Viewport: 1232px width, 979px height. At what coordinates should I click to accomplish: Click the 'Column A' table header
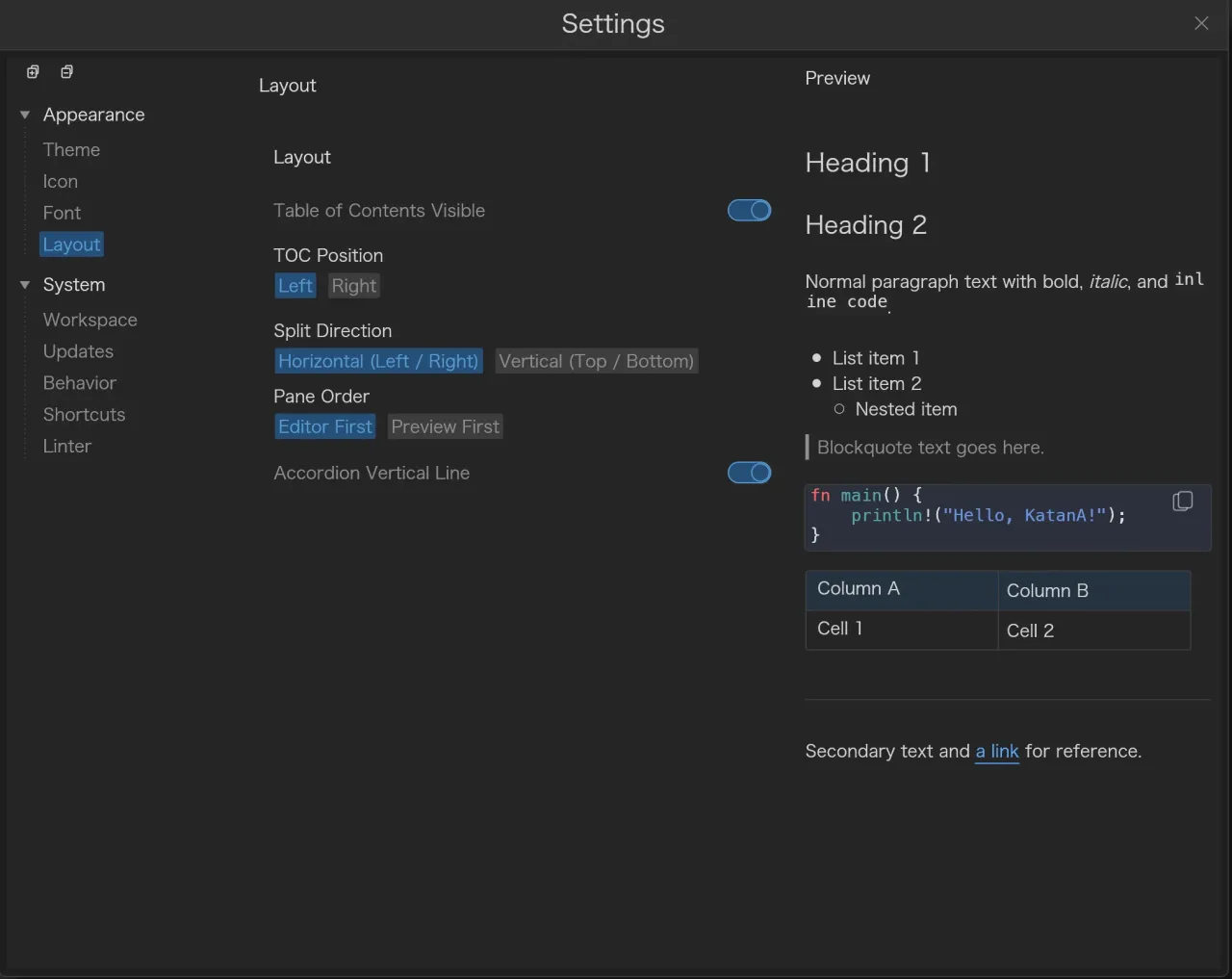859,589
